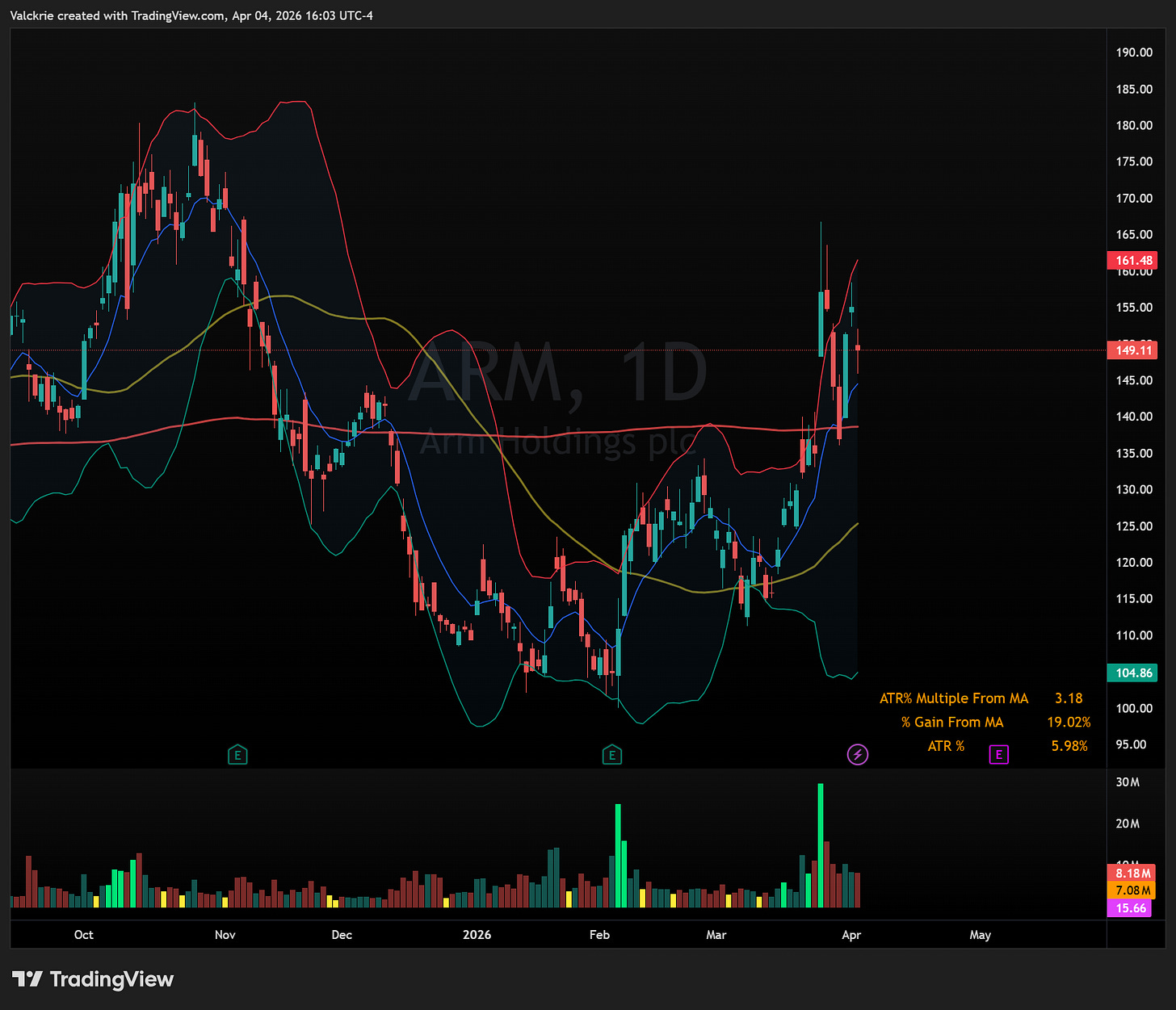Viewport: 1176px width, 1010px height.
Task: Click the 170.00 price axis label
Action: pyautogui.click(x=1134, y=198)
